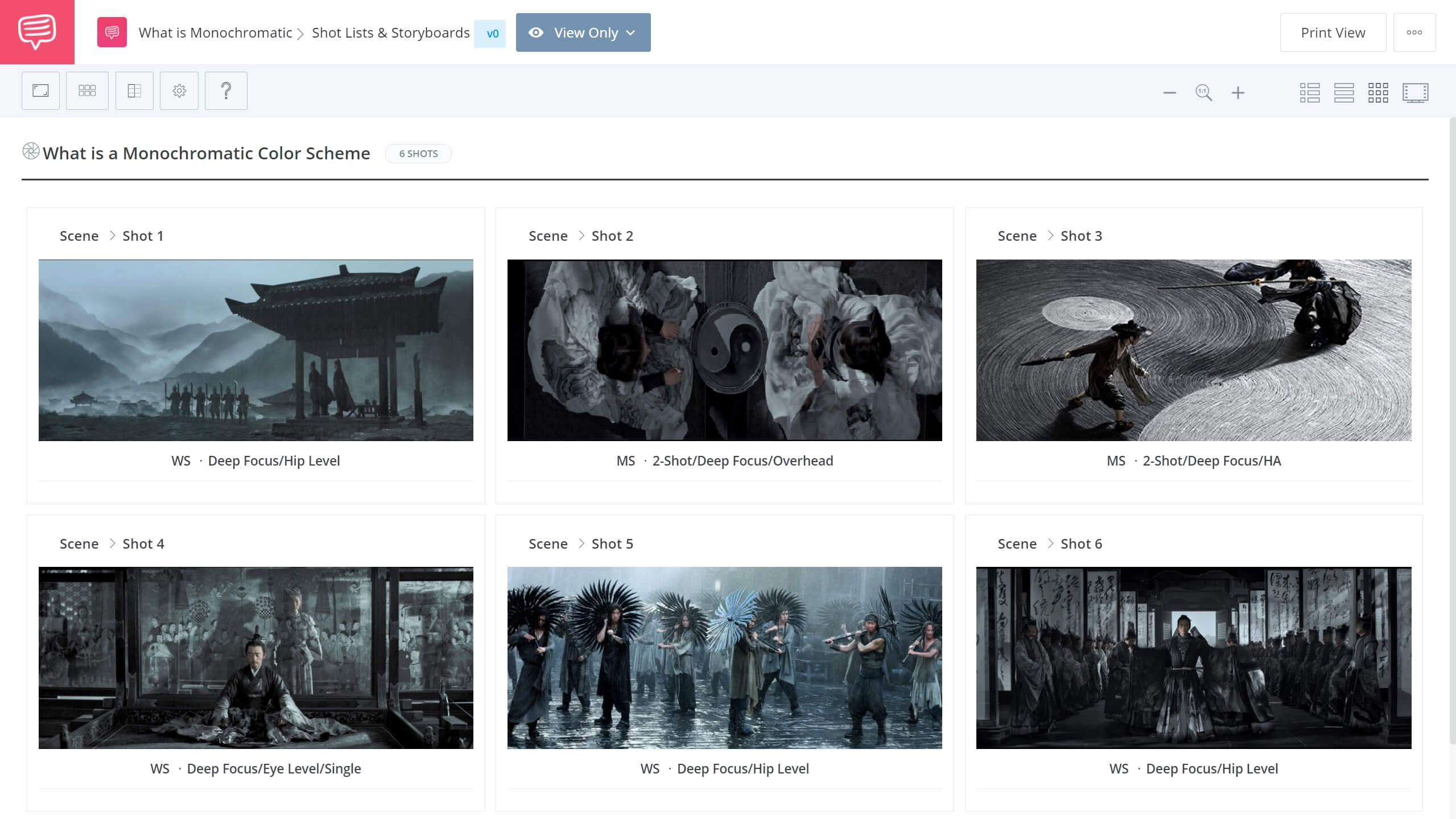Viewport: 1456px width, 819px height.
Task: Click Shot 5 caption Deep Focus/Hip Level
Action: tap(743, 768)
